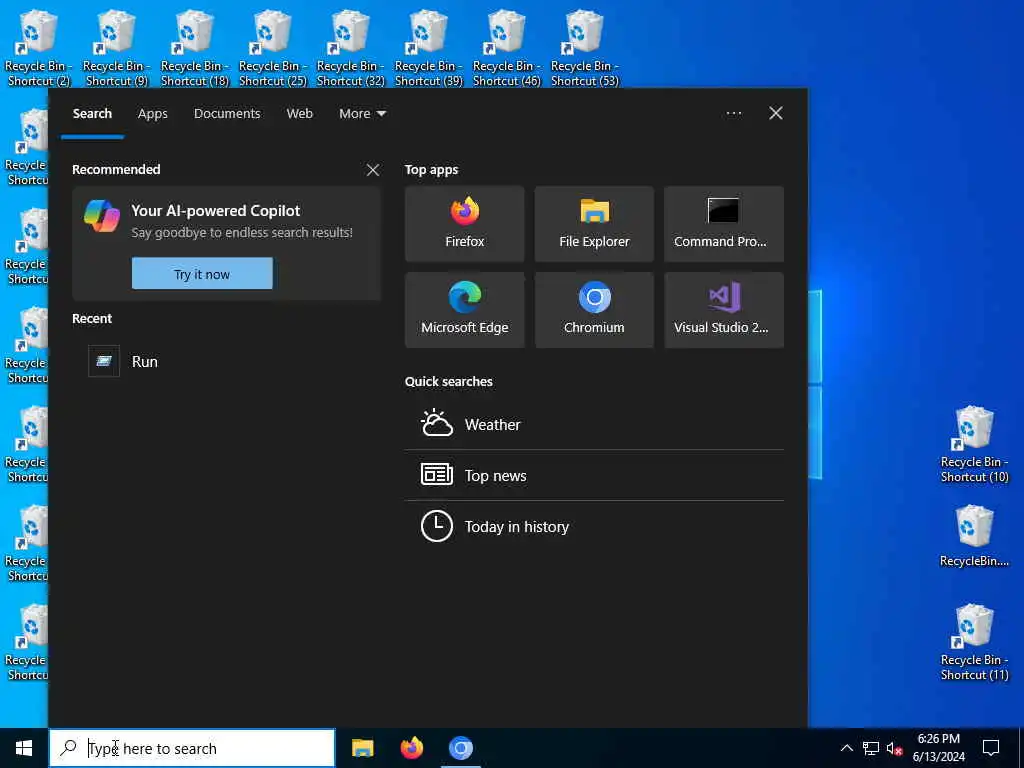Search Weather quick search
The image size is (1024, 768).
pyautogui.click(x=594, y=424)
